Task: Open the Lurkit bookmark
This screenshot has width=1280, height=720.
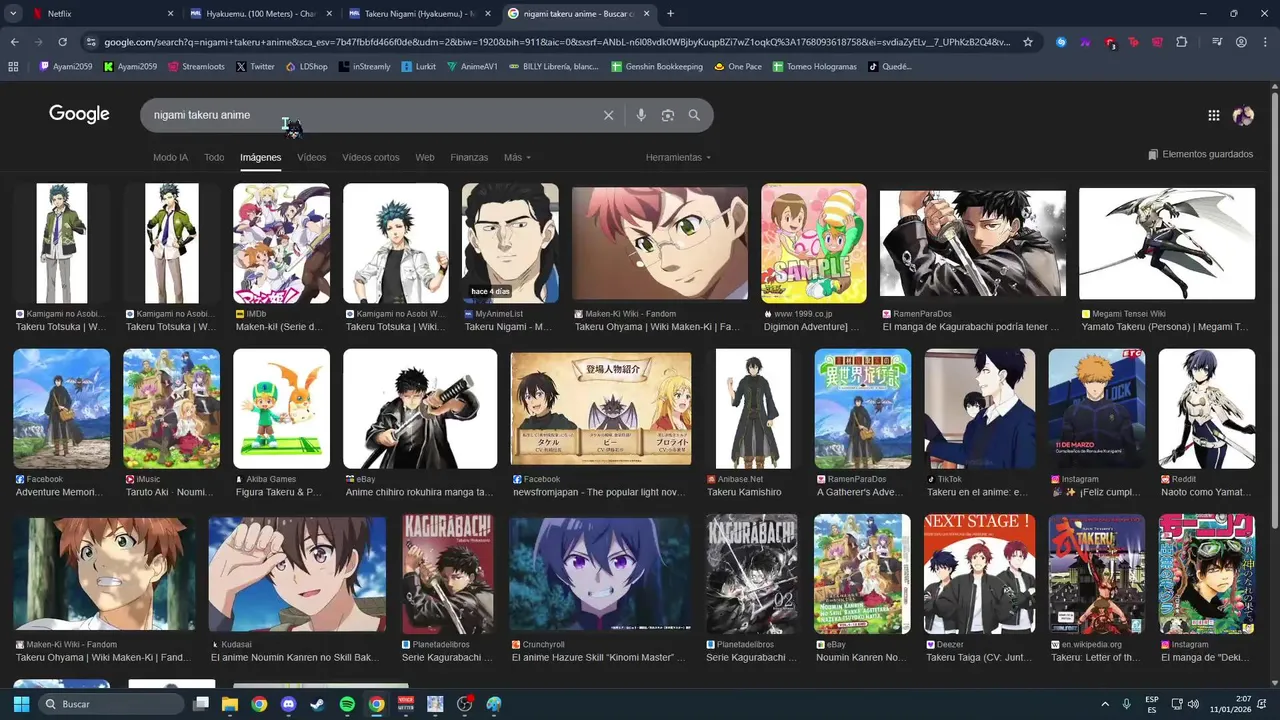Action: click(x=419, y=67)
